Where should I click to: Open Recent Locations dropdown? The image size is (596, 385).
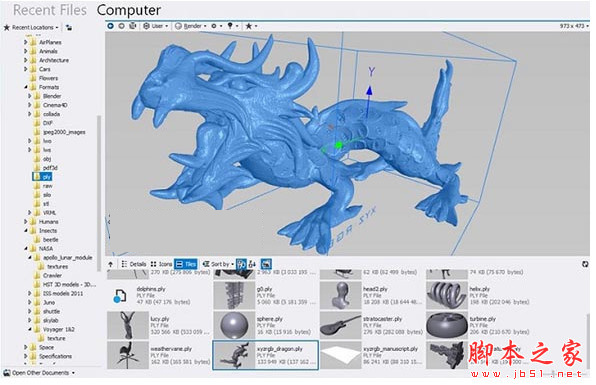31,27
